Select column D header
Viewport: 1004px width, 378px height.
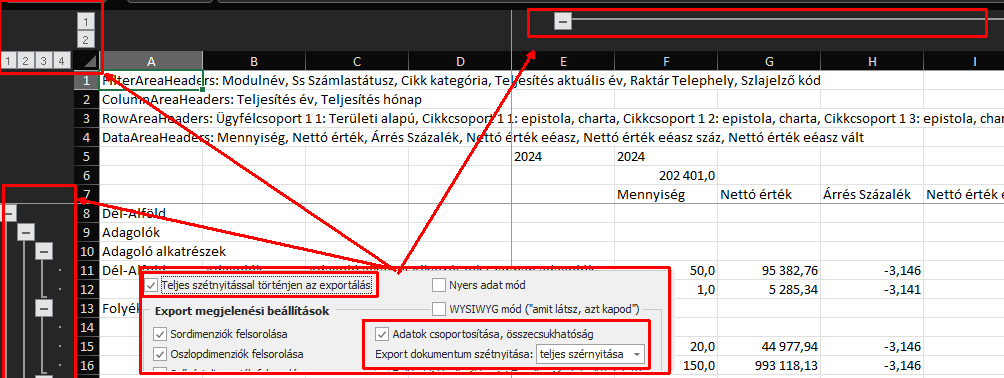[460, 61]
